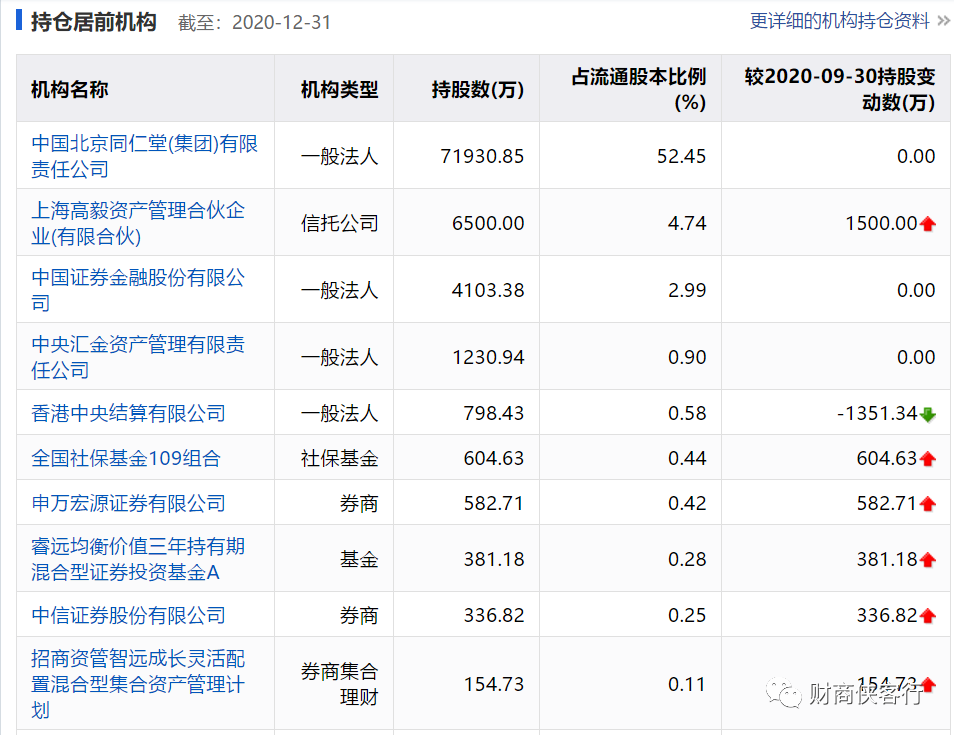The width and height of the screenshot is (954, 735).
Task: Select holdings value 6500.00
Action: [488, 223]
